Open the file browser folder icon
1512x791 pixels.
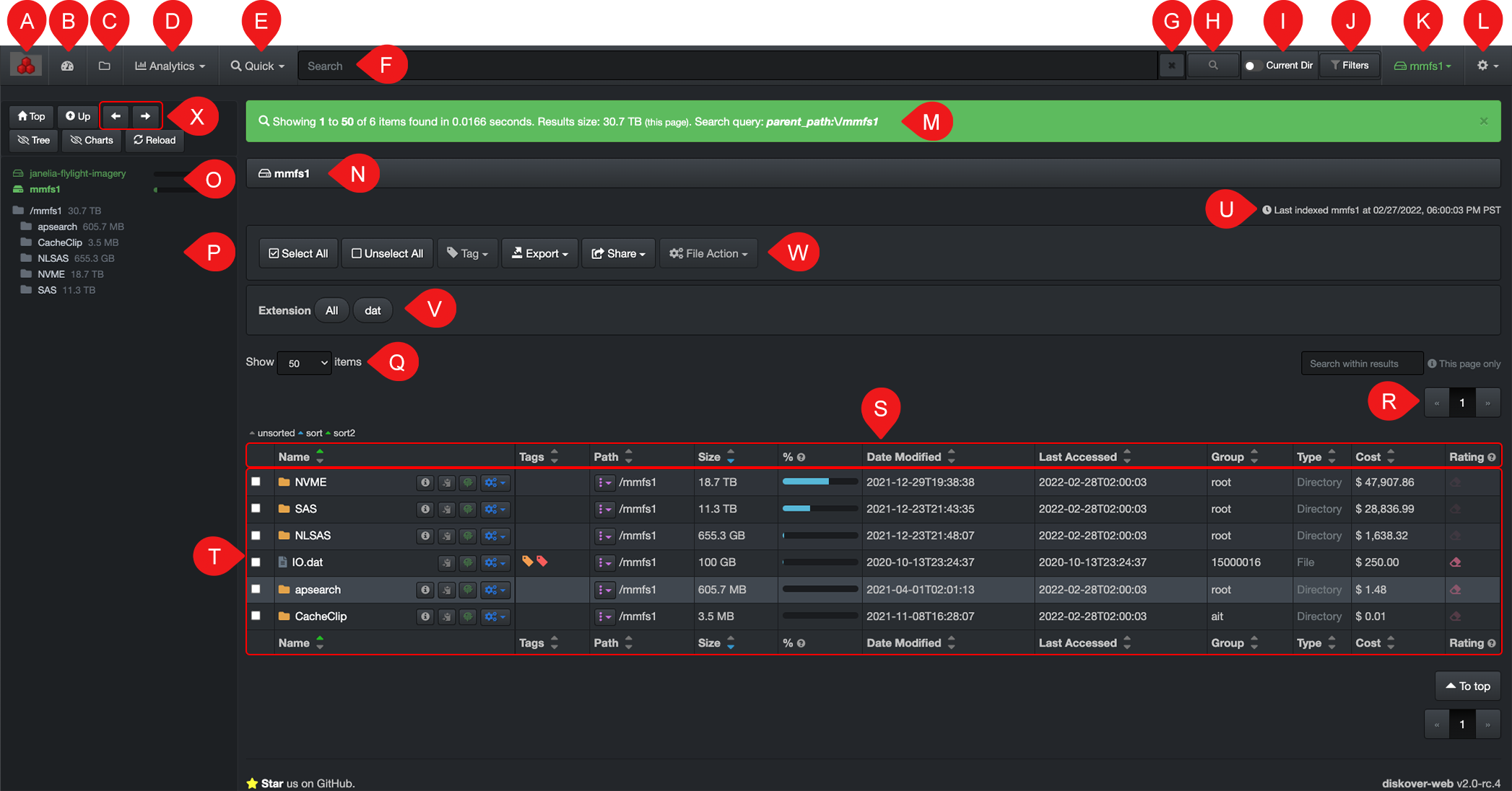pos(105,66)
